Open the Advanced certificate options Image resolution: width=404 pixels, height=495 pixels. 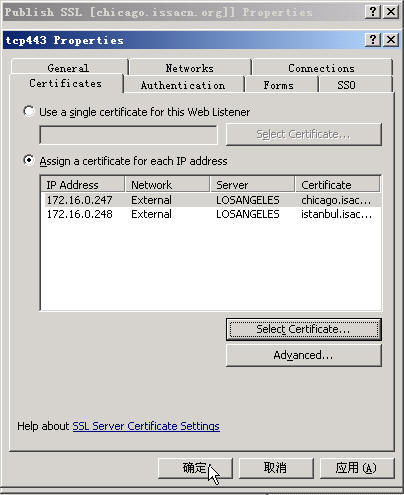coord(304,355)
